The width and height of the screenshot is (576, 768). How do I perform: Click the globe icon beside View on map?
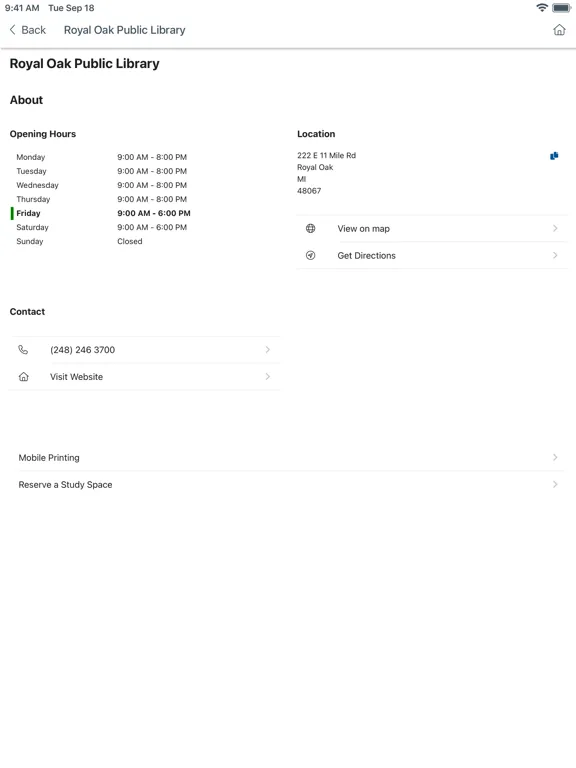click(311, 228)
